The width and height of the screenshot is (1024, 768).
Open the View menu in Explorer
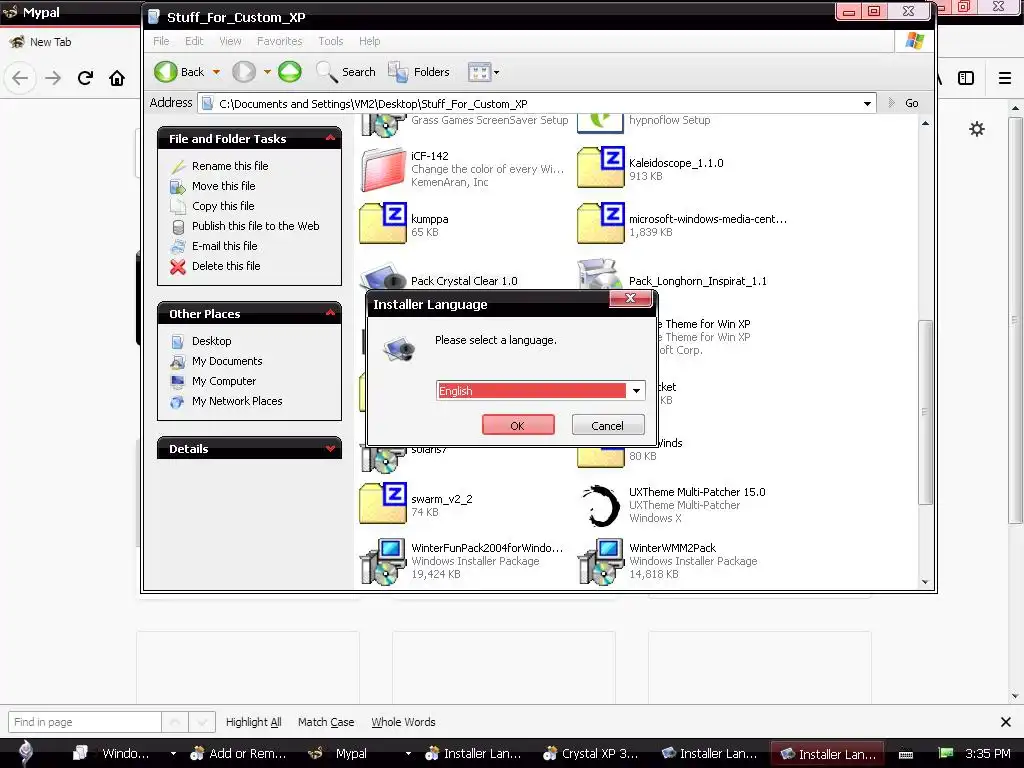coord(230,41)
